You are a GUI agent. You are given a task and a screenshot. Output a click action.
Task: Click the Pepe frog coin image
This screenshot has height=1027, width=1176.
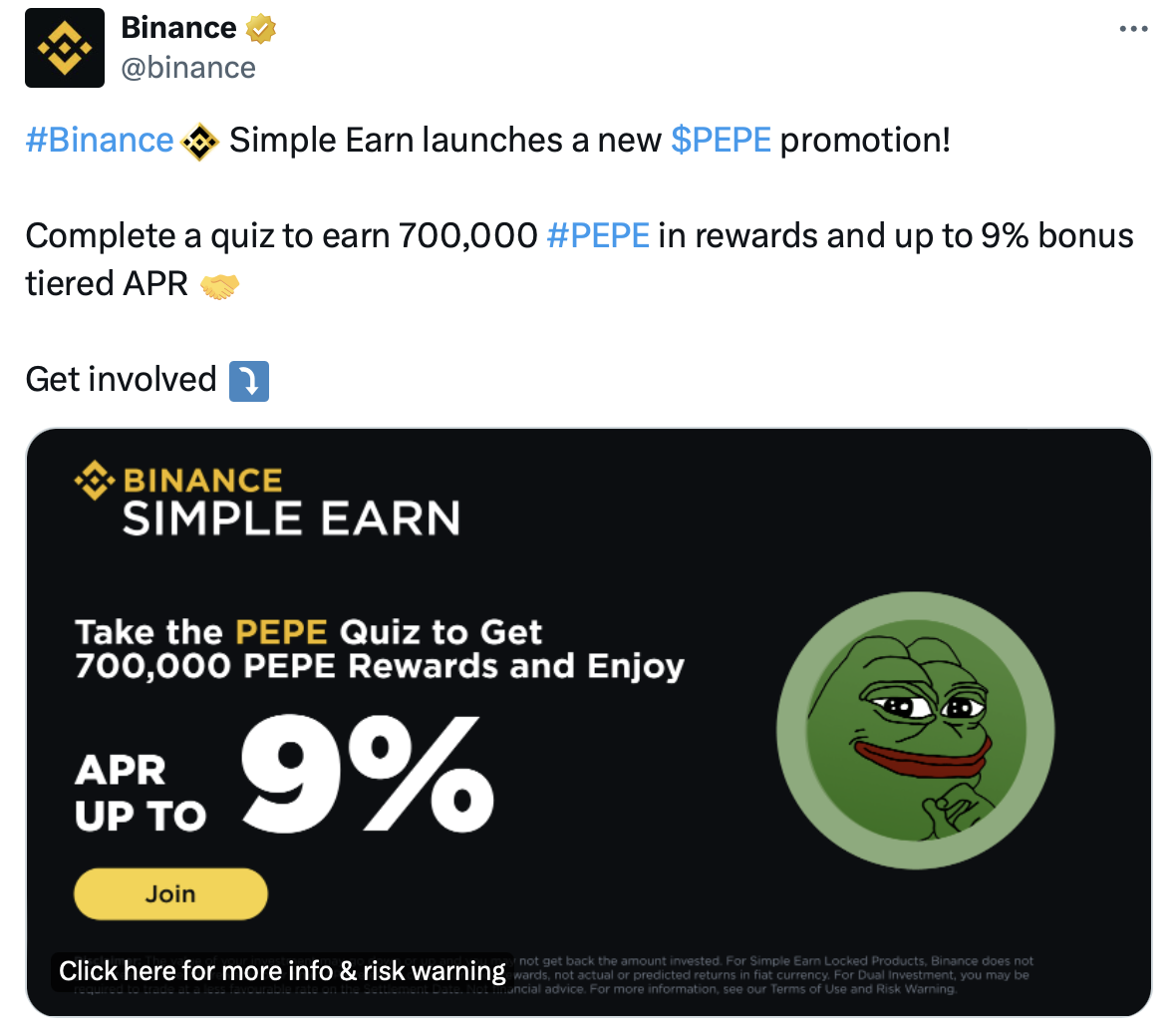(915, 731)
